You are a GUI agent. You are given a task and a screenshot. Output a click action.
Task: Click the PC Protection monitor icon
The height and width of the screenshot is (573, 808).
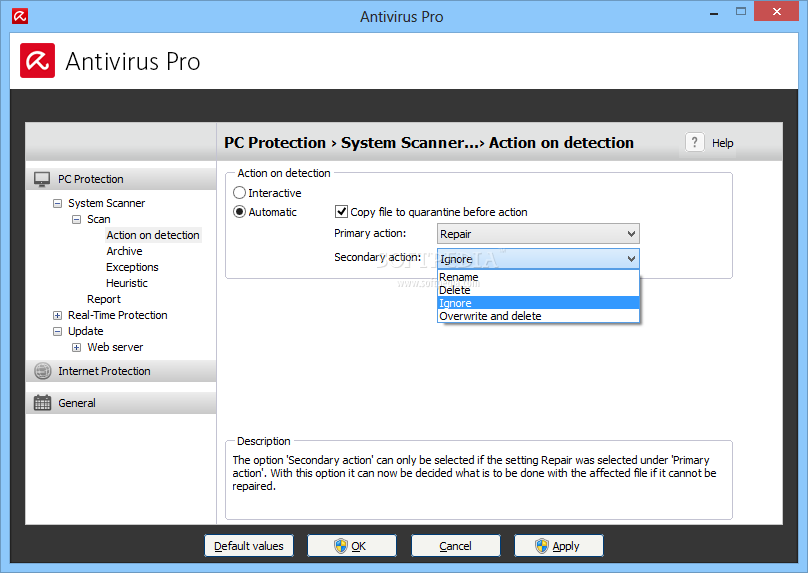tap(42, 179)
